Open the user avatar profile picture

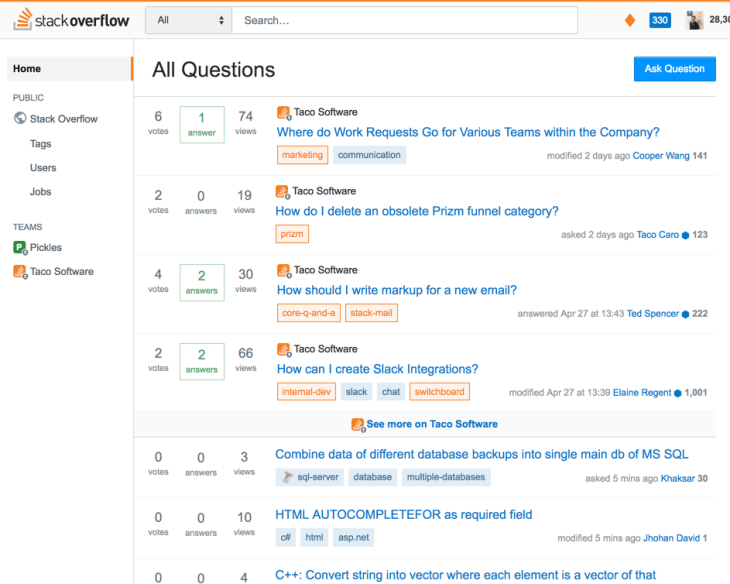pyautogui.click(x=695, y=20)
